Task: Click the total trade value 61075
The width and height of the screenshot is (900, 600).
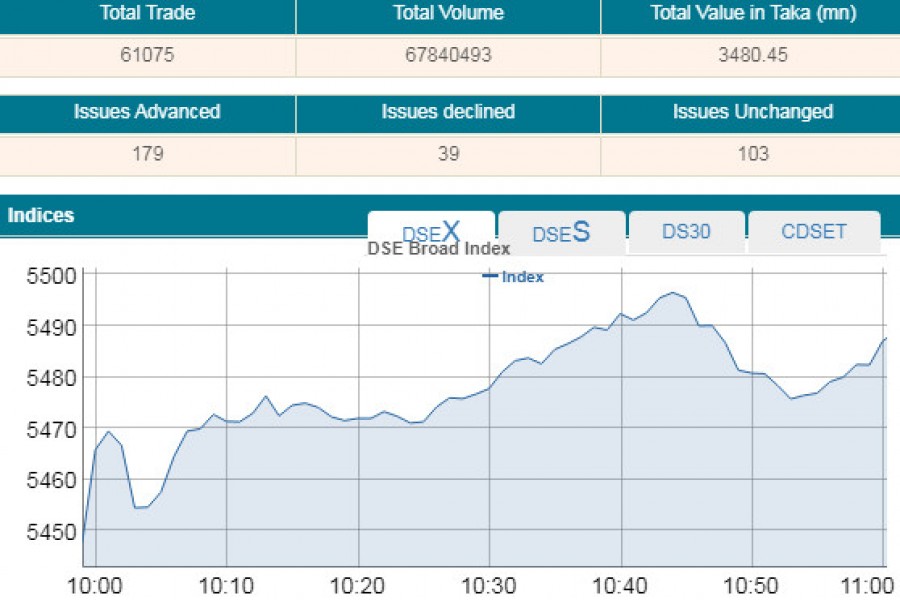Action: coord(147,56)
